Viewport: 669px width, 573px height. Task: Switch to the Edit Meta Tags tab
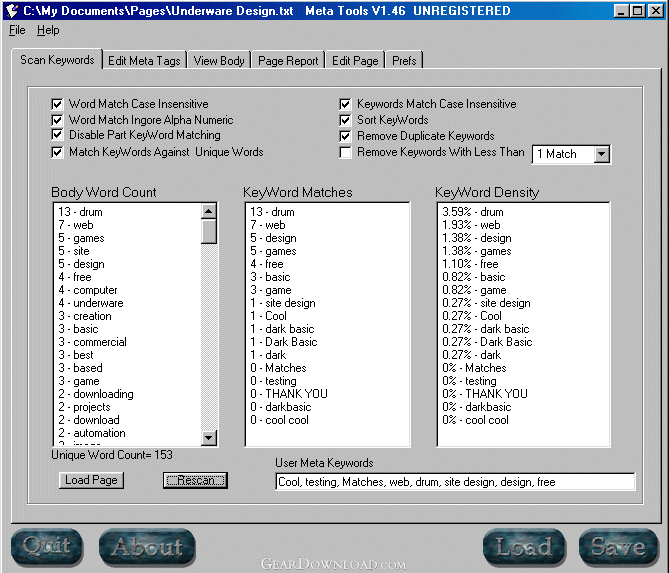(x=144, y=61)
